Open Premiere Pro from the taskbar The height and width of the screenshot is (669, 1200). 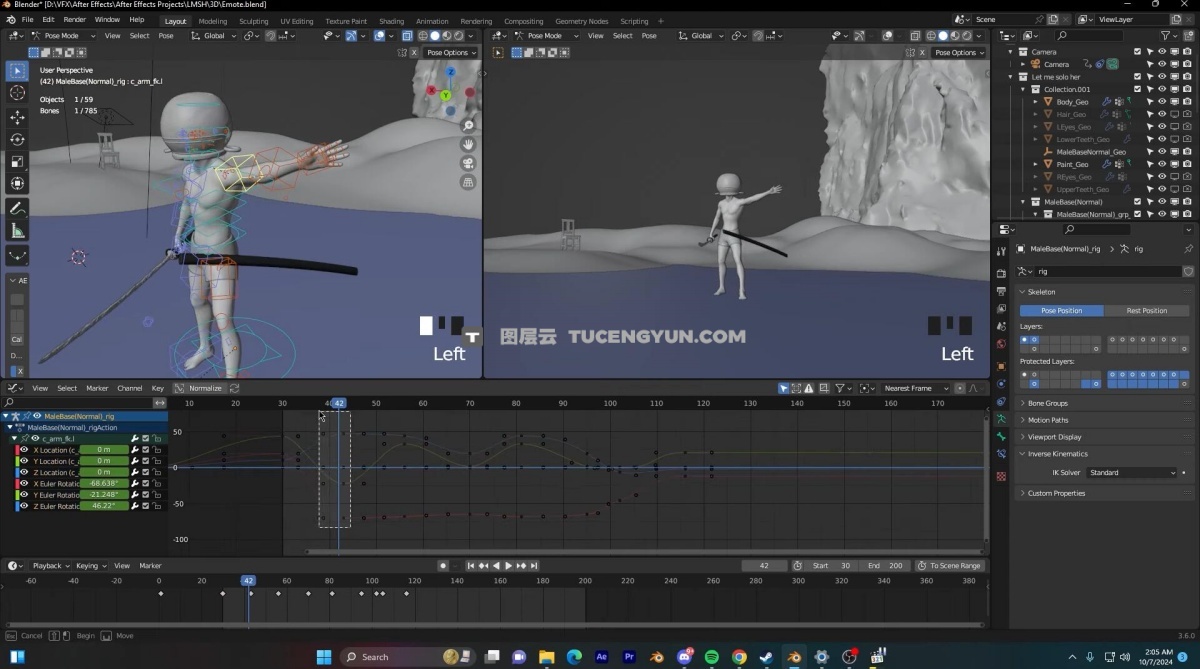pos(629,657)
